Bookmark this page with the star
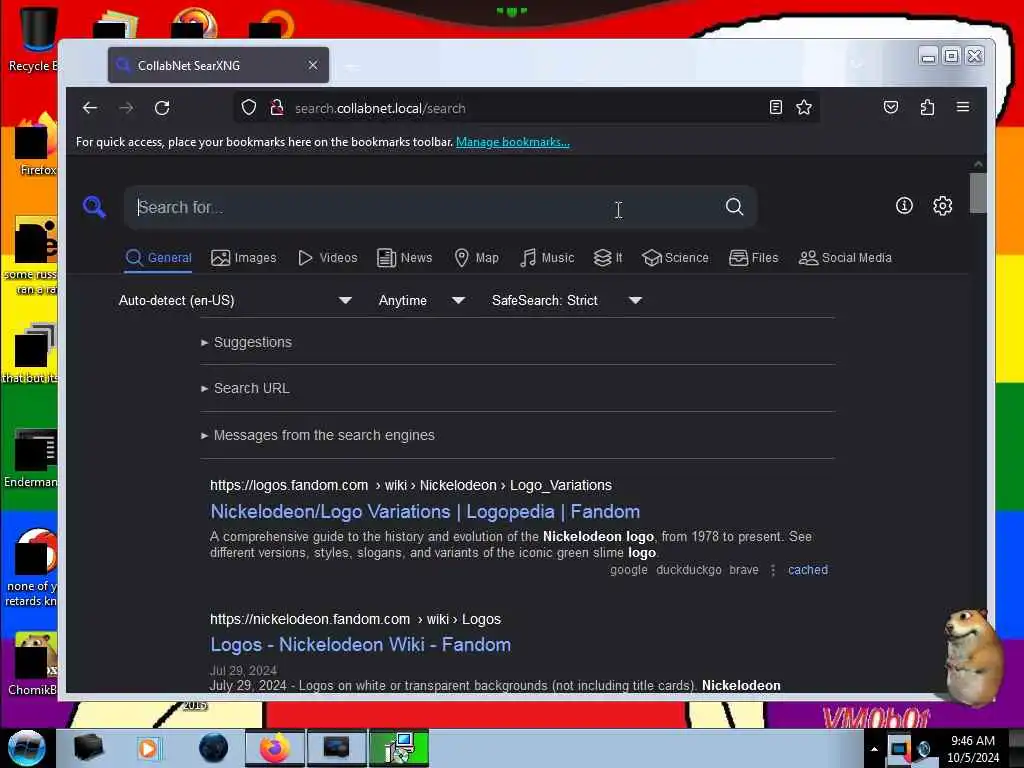The width and height of the screenshot is (1024, 768). (x=804, y=108)
